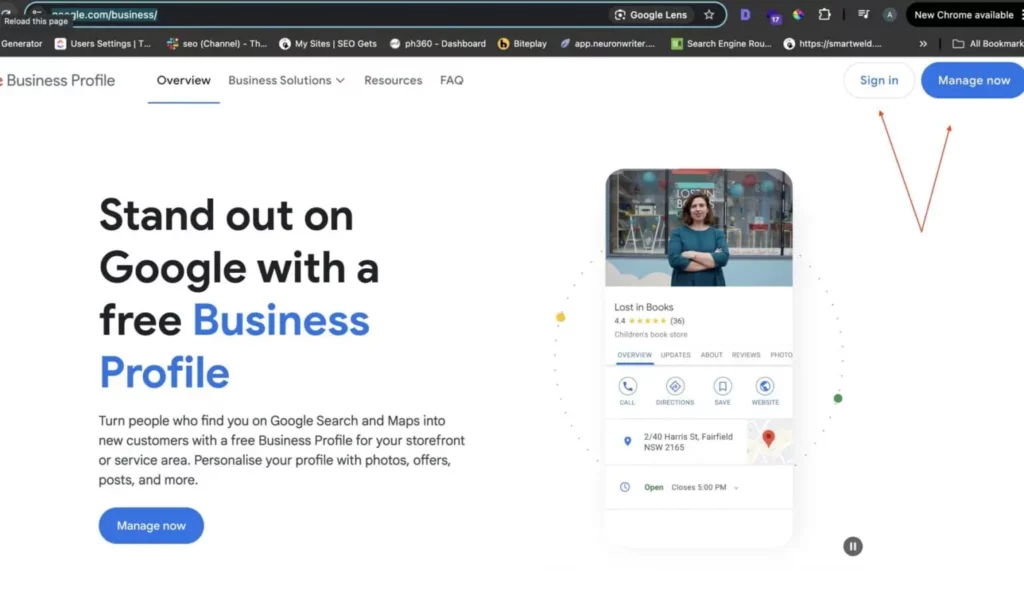Click the colorful circle extension icon

798,14
